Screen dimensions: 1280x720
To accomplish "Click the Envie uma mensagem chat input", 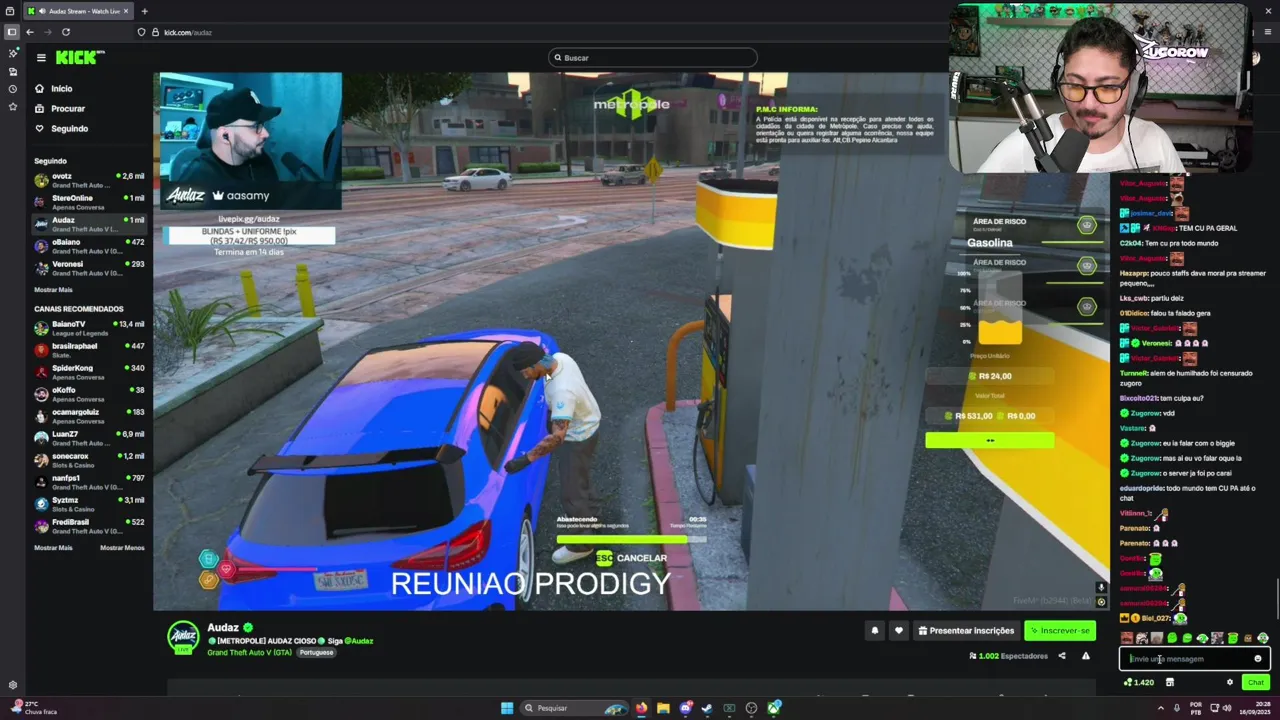I will pos(1194,659).
